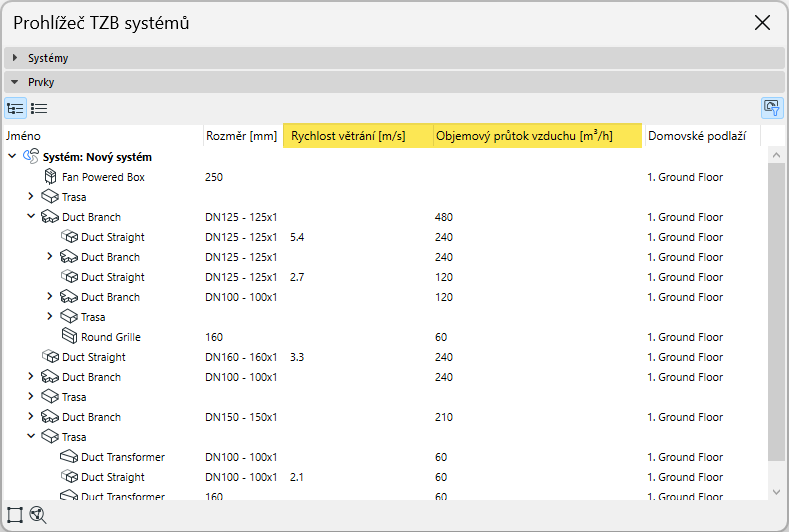This screenshot has height=532, width=789.
Task: Click the Nový systém system icon
Action: coord(31,157)
